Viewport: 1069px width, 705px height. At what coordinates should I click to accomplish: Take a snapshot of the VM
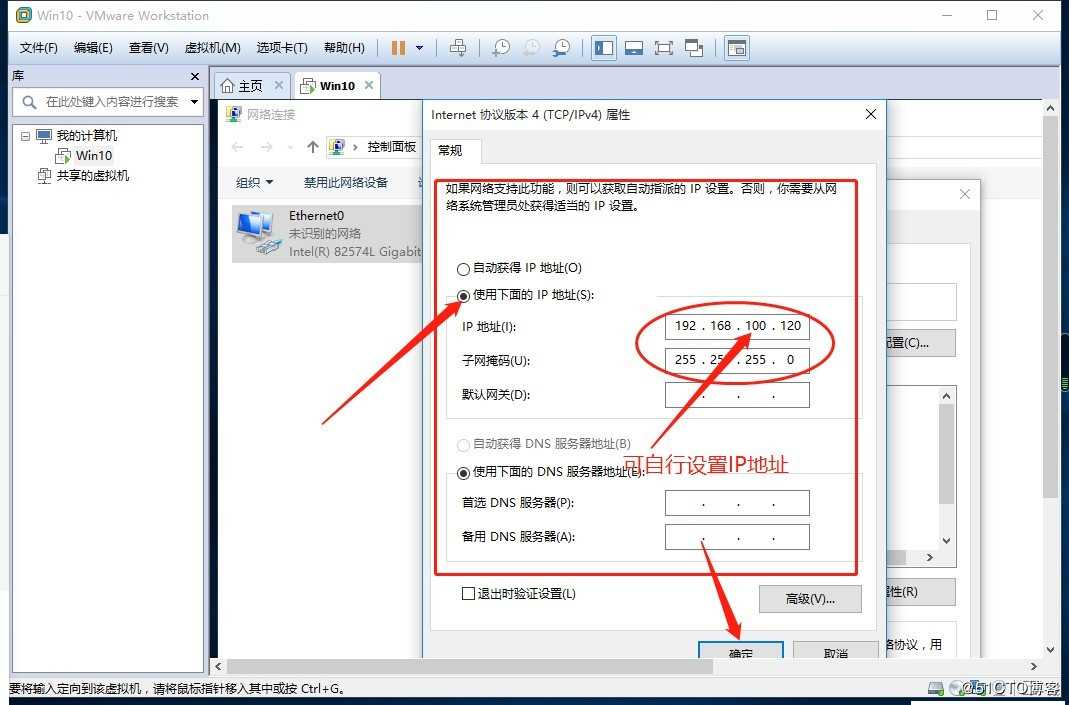point(501,48)
